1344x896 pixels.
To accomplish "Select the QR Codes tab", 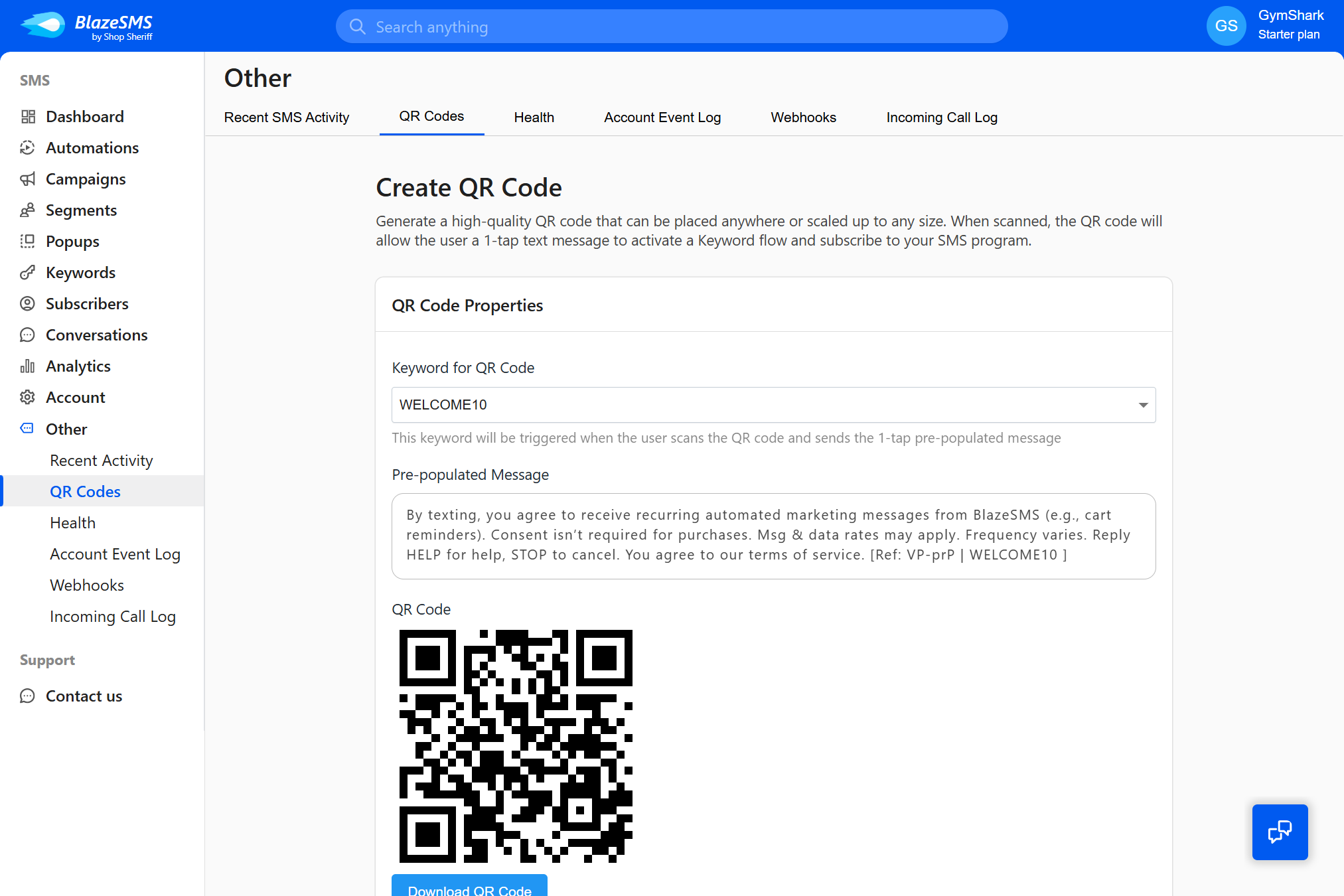I will [431, 117].
